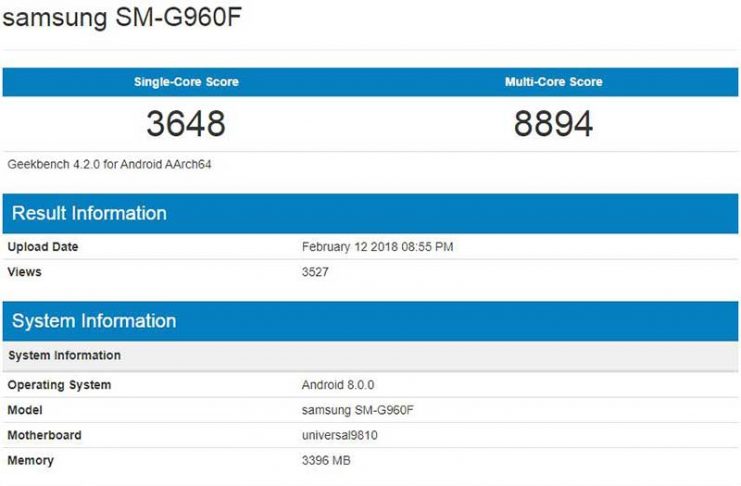Click the universal9810 motherboard value

(x=340, y=435)
